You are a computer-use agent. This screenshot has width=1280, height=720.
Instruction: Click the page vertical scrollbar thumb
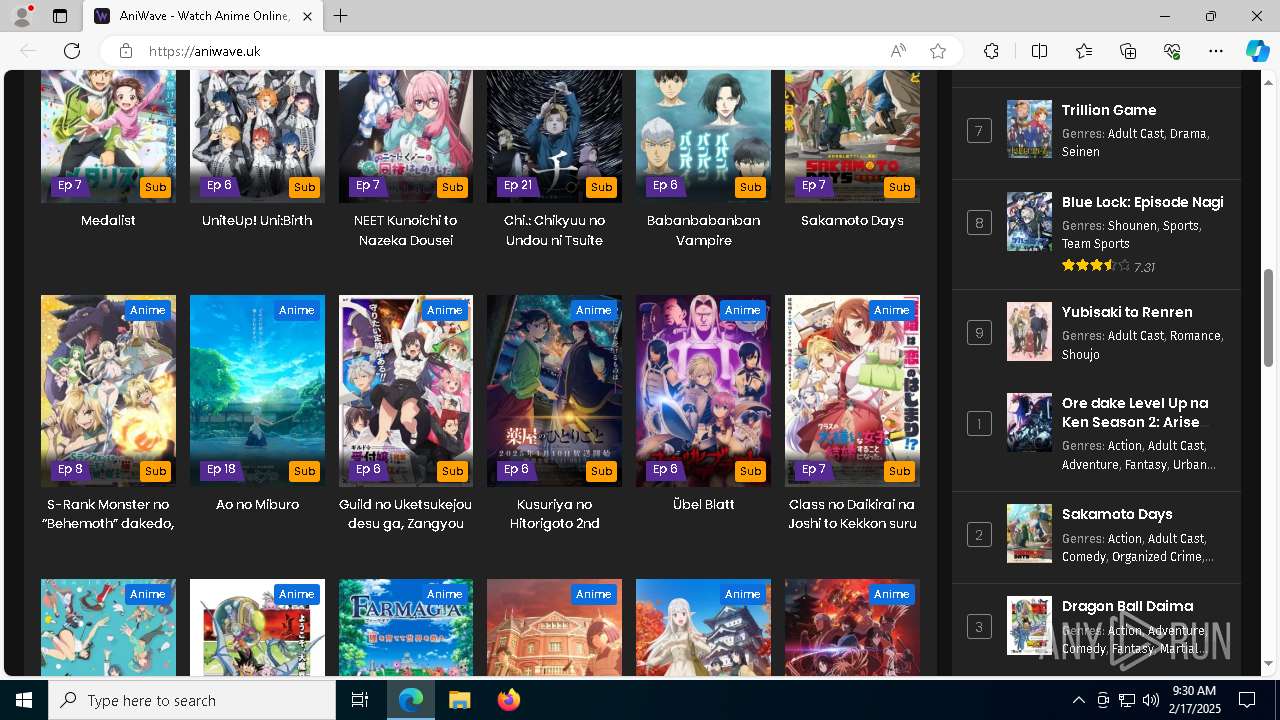pyautogui.click(x=1269, y=318)
